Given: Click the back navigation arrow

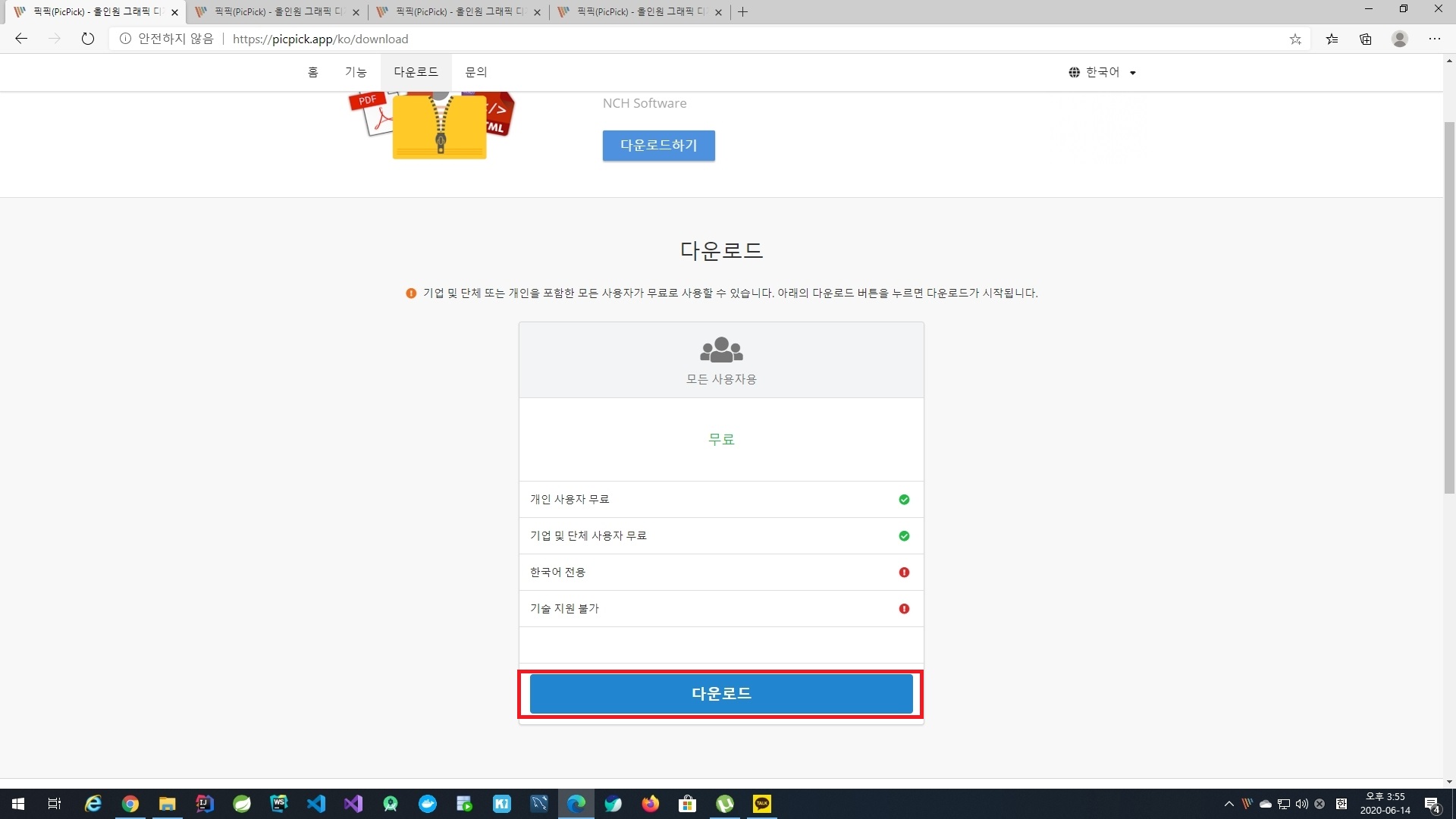Looking at the screenshot, I should pyautogui.click(x=21, y=39).
